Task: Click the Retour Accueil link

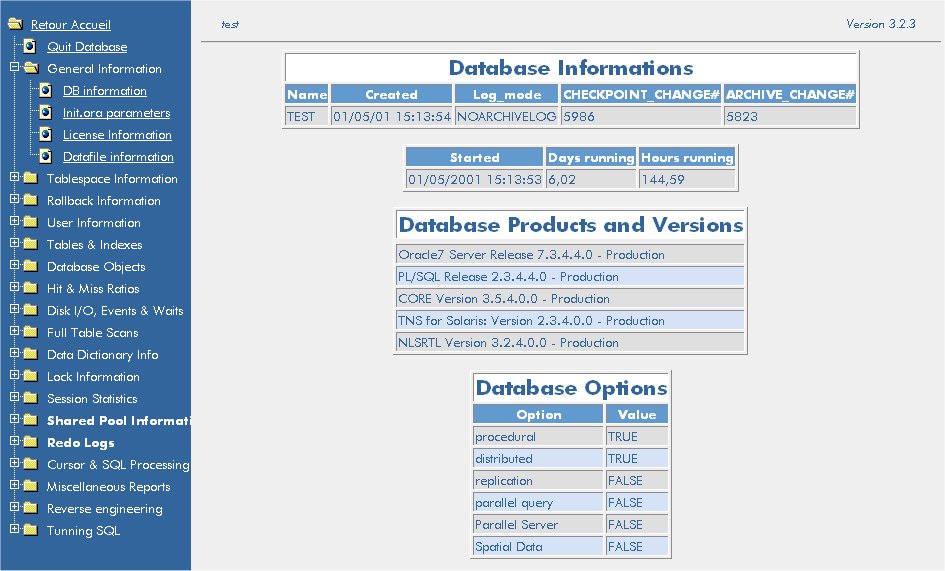Action: coord(71,25)
